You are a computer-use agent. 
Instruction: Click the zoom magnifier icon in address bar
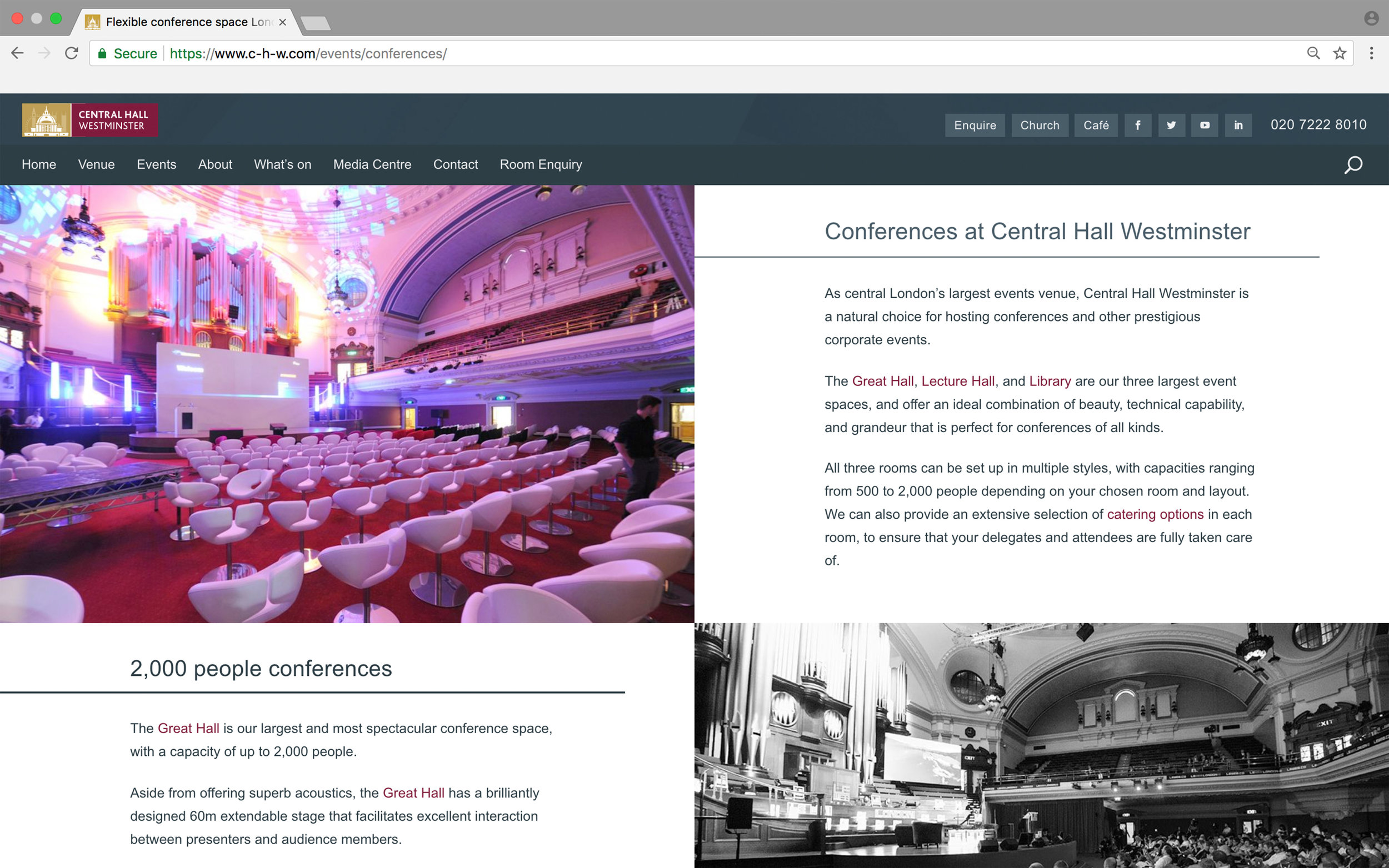pyautogui.click(x=1313, y=53)
